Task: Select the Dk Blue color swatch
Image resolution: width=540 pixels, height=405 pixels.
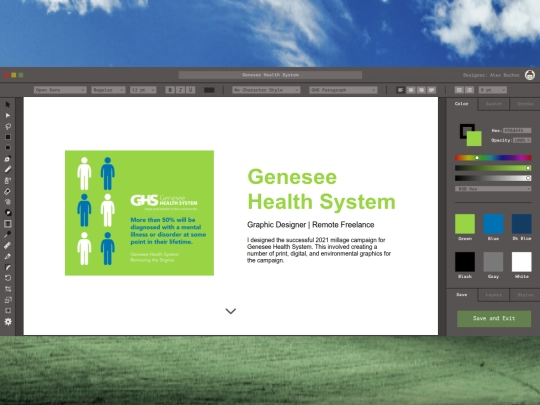Action: pyautogui.click(x=522, y=224)
